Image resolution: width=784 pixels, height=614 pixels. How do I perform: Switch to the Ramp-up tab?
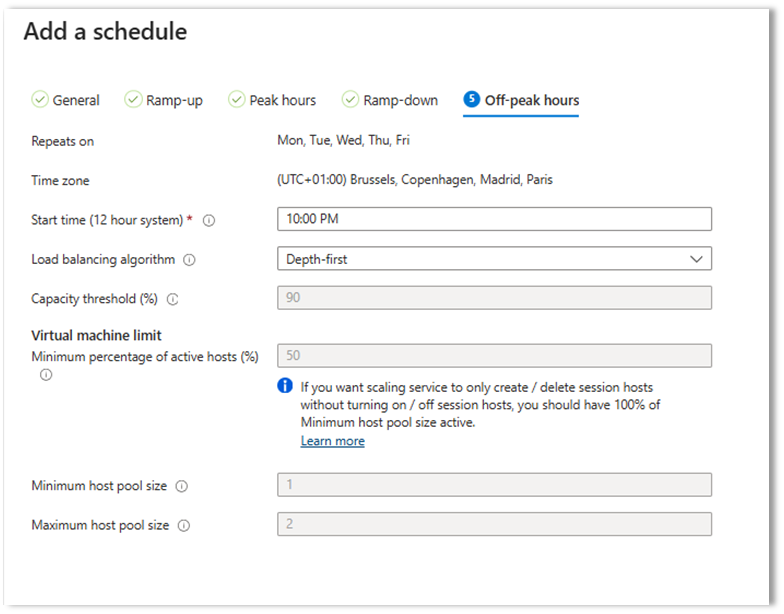tap(173, 100)
